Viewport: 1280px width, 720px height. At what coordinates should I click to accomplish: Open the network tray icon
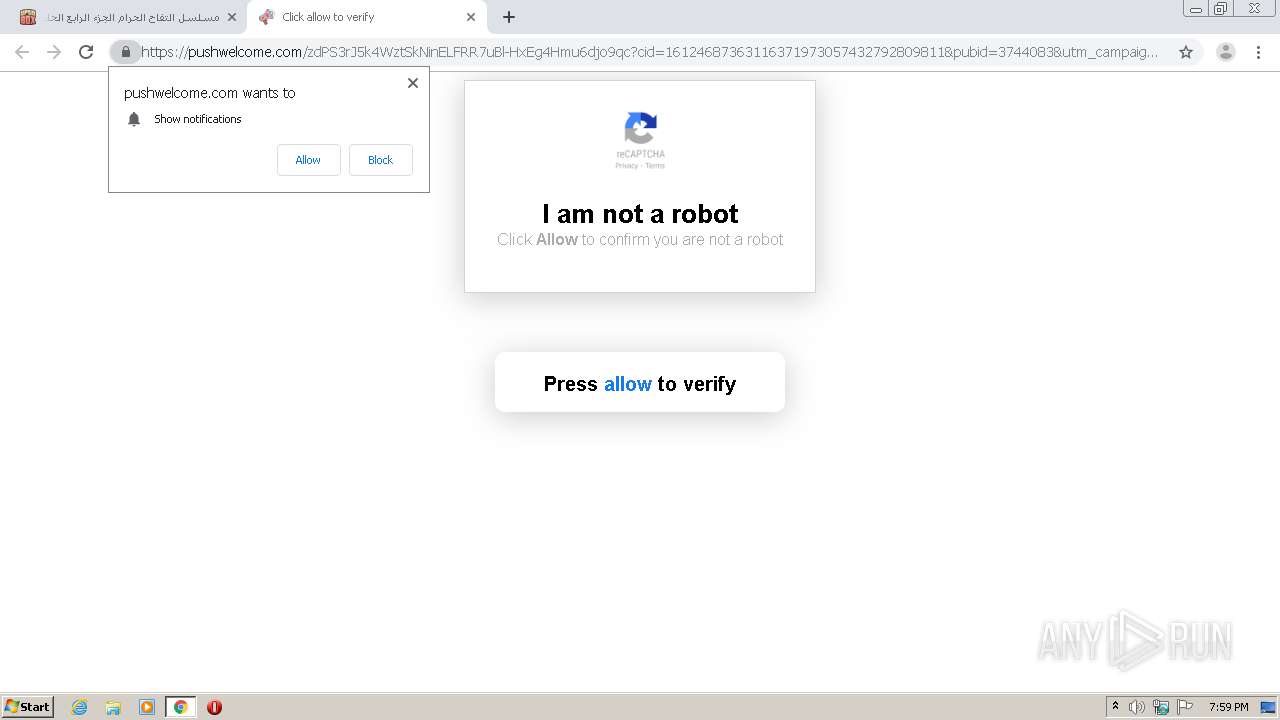click(1161, 707)
